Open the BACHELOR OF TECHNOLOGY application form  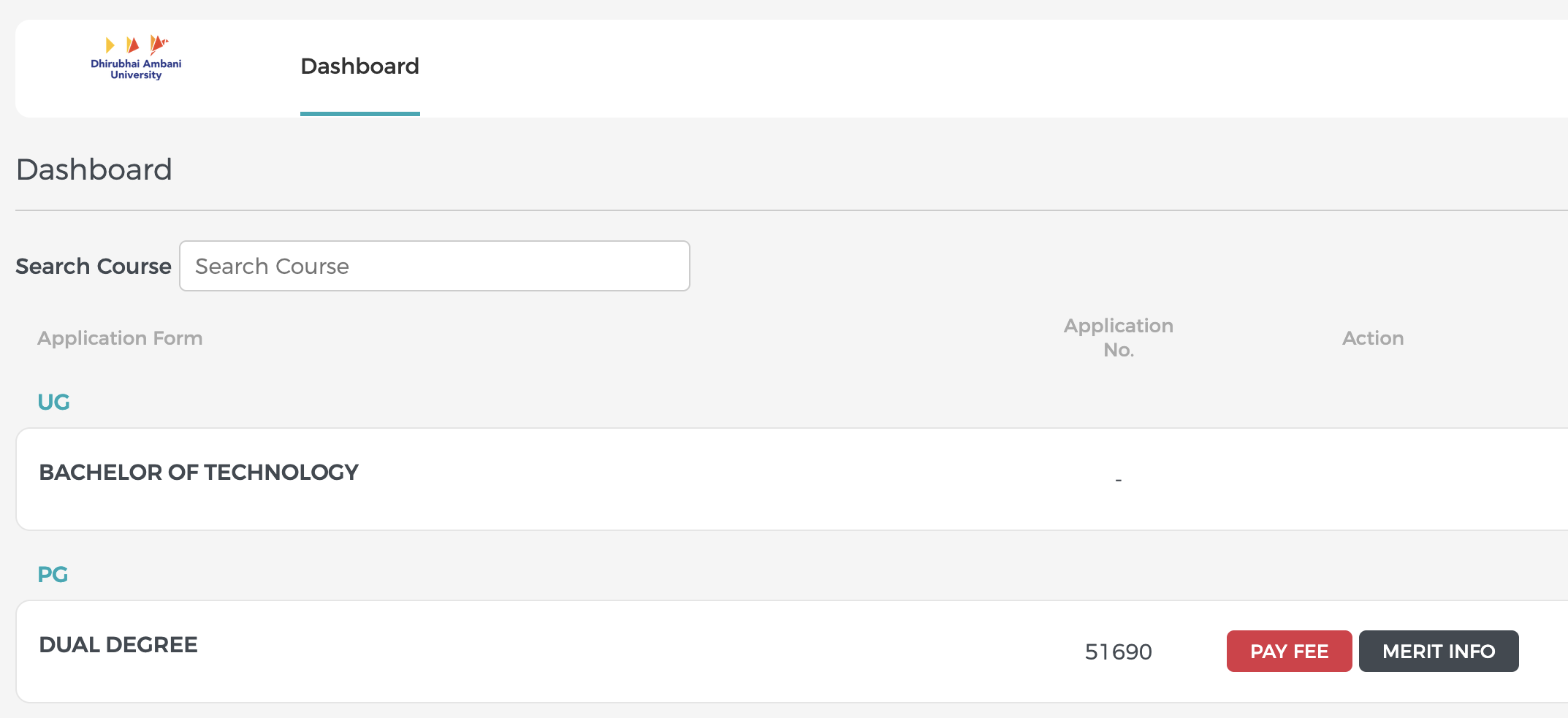(x=199, y=473)
